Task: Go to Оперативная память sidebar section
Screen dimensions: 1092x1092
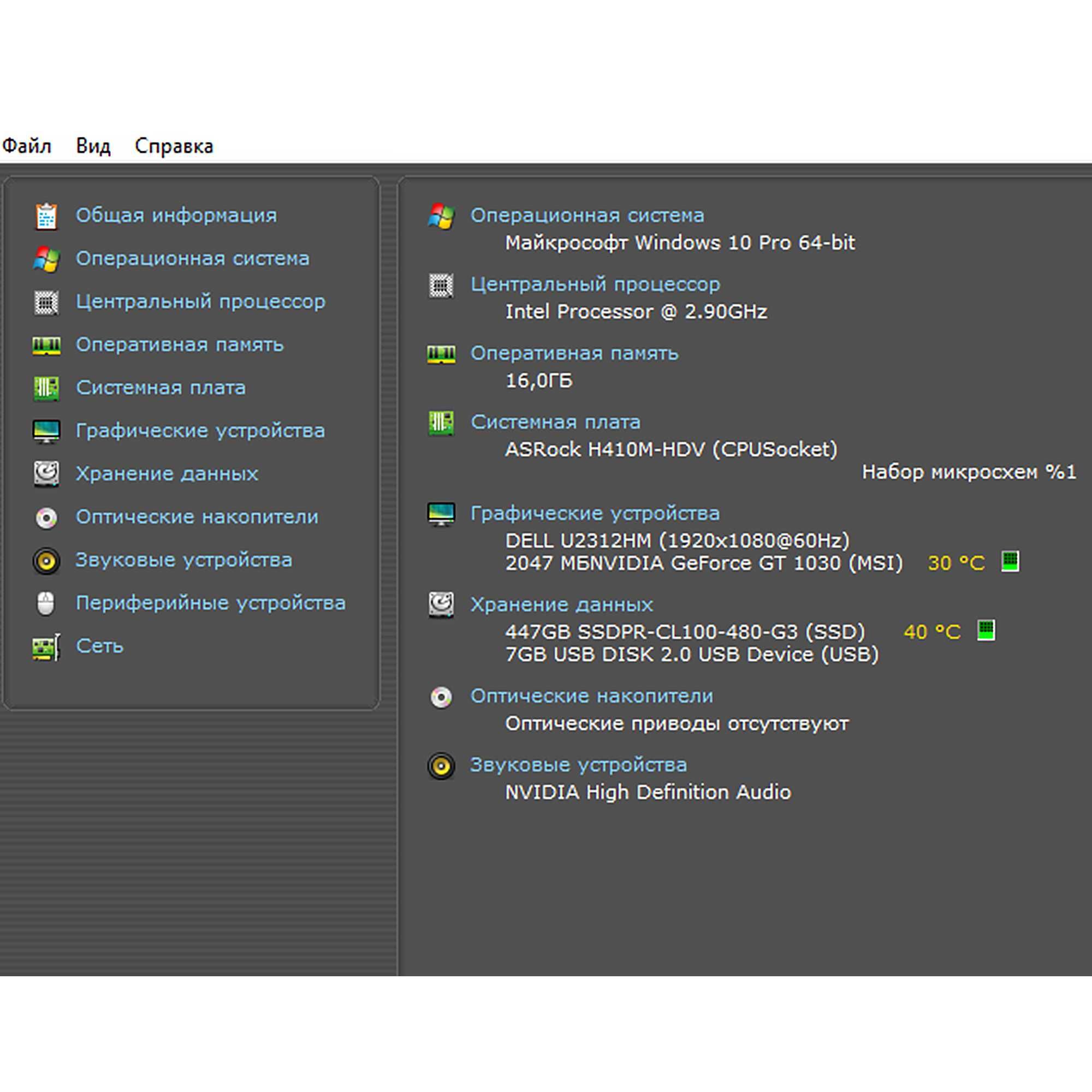Action: click(x=180, y=345)
